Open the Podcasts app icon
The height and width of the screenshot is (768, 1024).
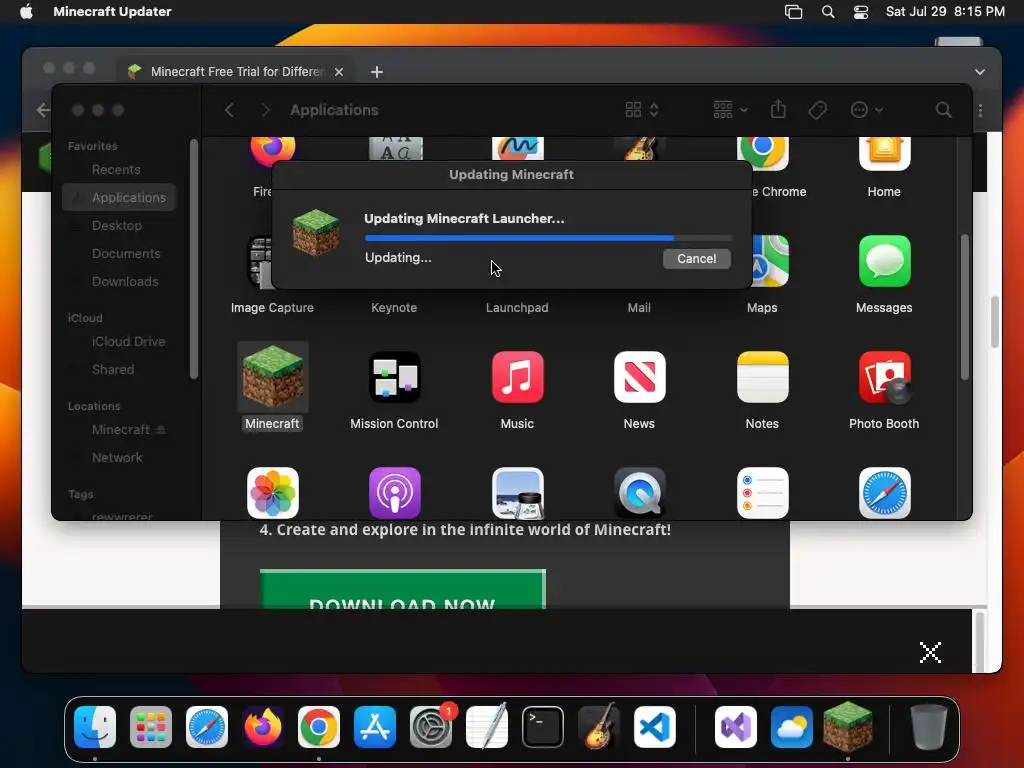394,492
